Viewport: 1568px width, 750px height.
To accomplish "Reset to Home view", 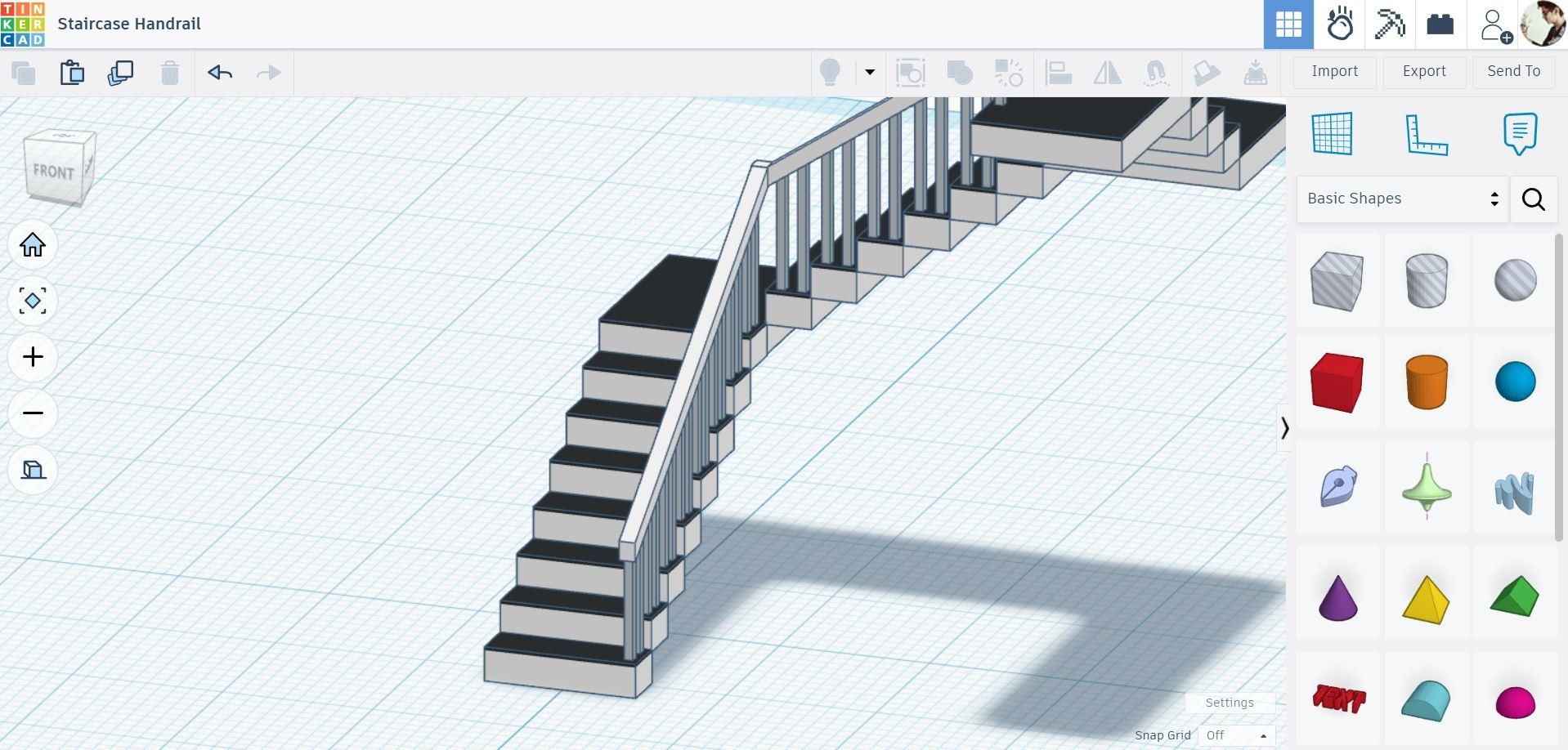I will (33, 244).
